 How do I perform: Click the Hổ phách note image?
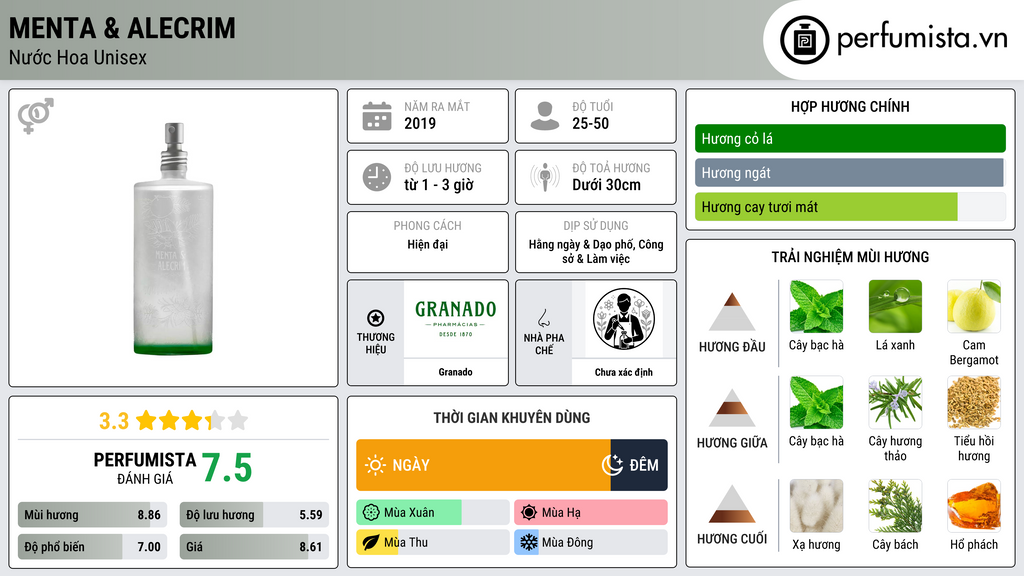click(x=974, y=506)
